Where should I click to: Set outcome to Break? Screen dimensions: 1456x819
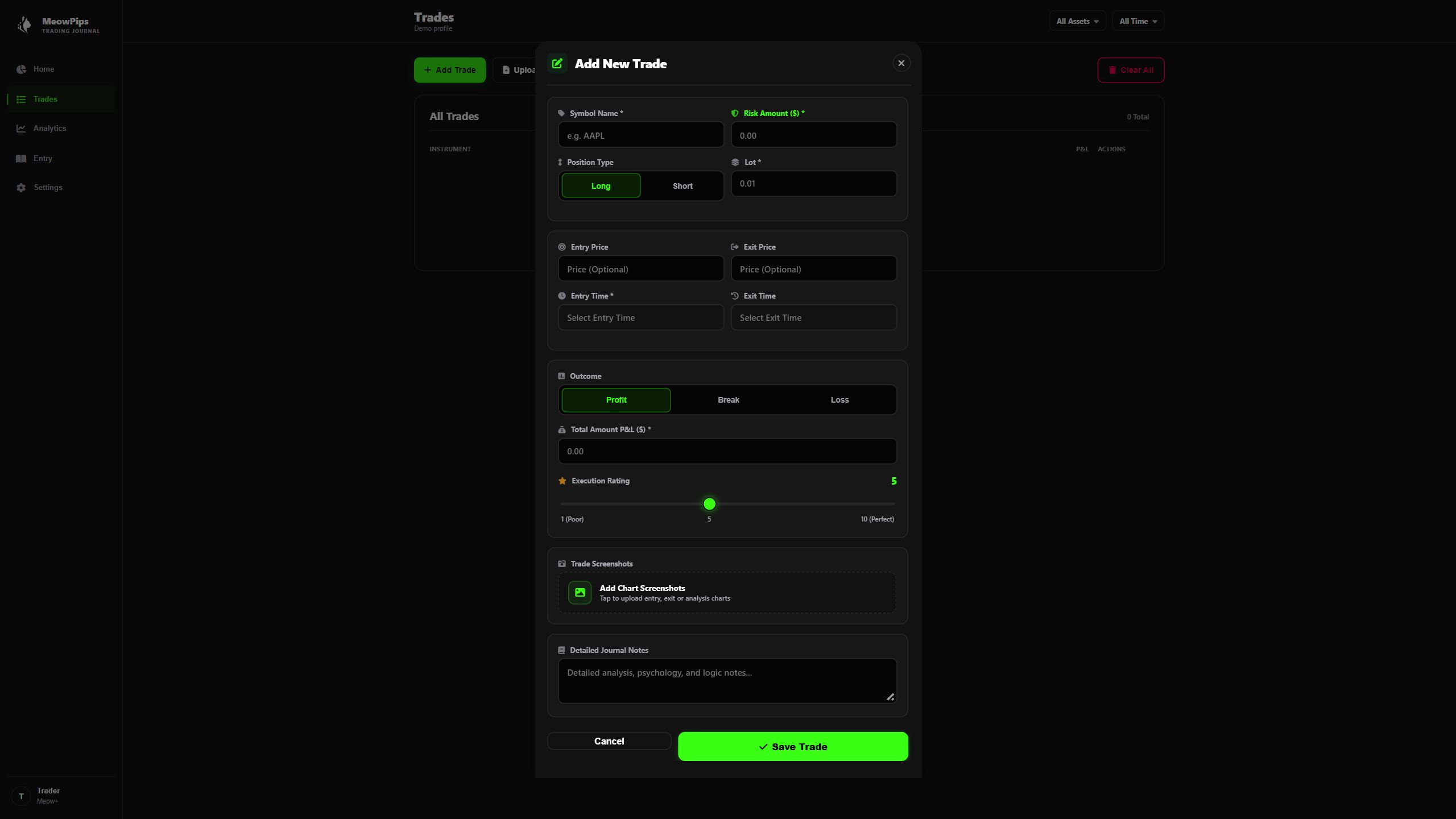(728, 400)
